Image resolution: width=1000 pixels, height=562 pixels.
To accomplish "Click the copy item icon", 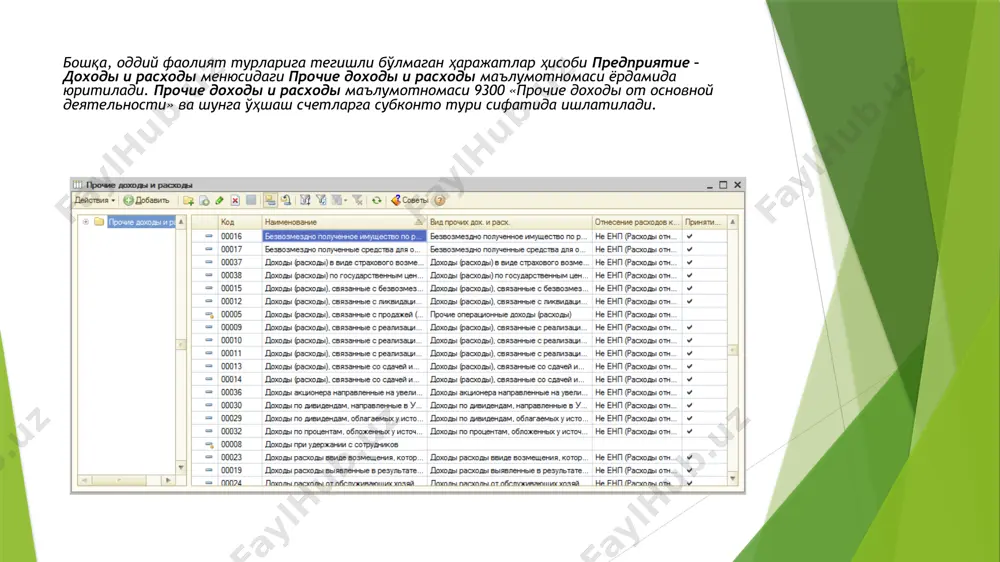I will coord(204,200).
